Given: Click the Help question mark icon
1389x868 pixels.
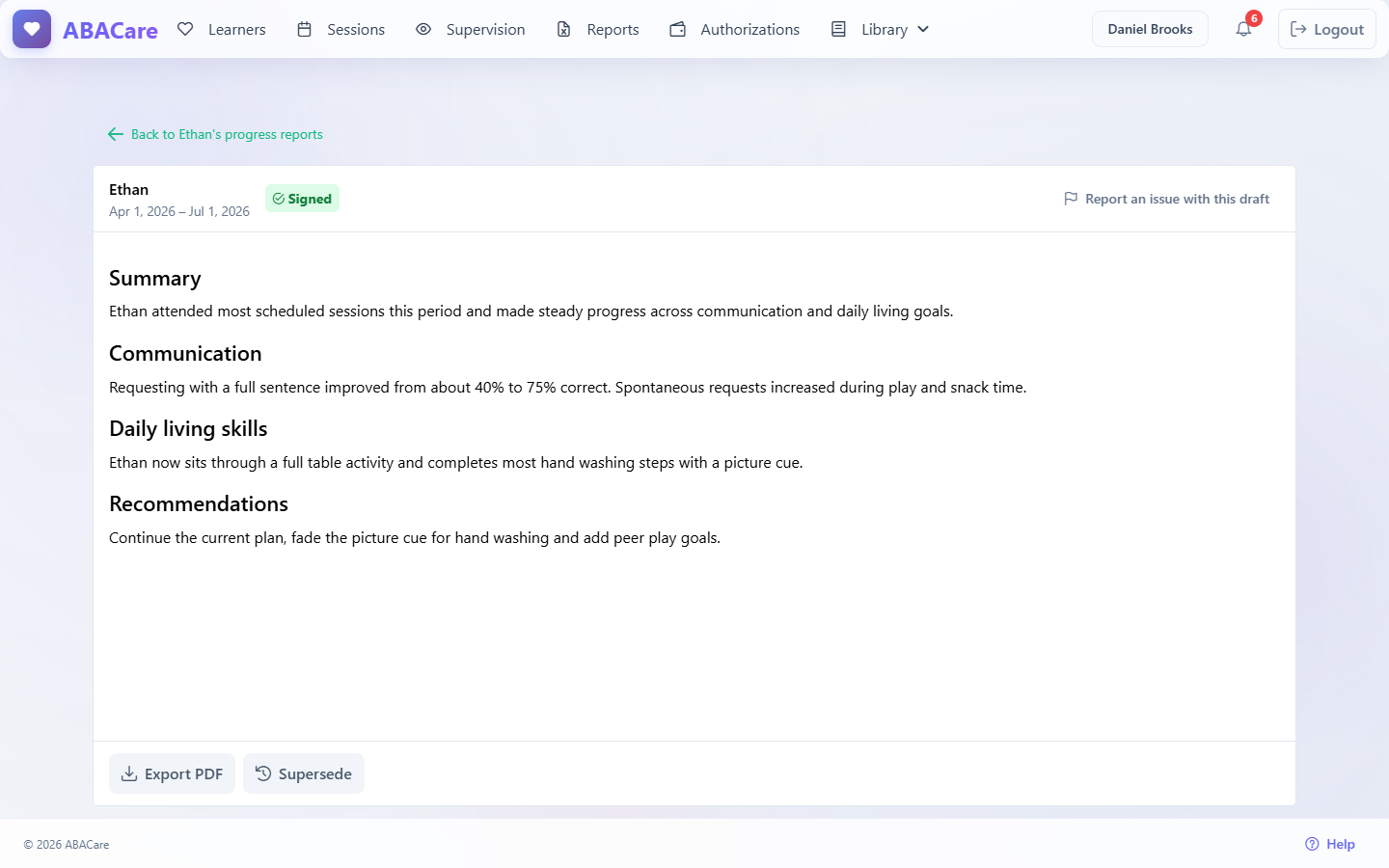Looking at the screenshot, I should (1312, 844).
